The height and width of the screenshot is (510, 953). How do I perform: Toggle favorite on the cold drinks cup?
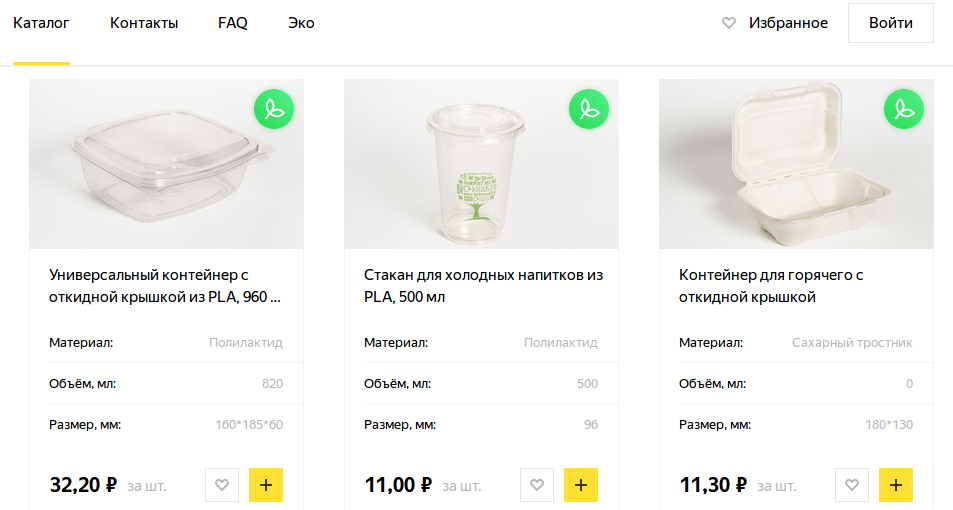(537, 485)
